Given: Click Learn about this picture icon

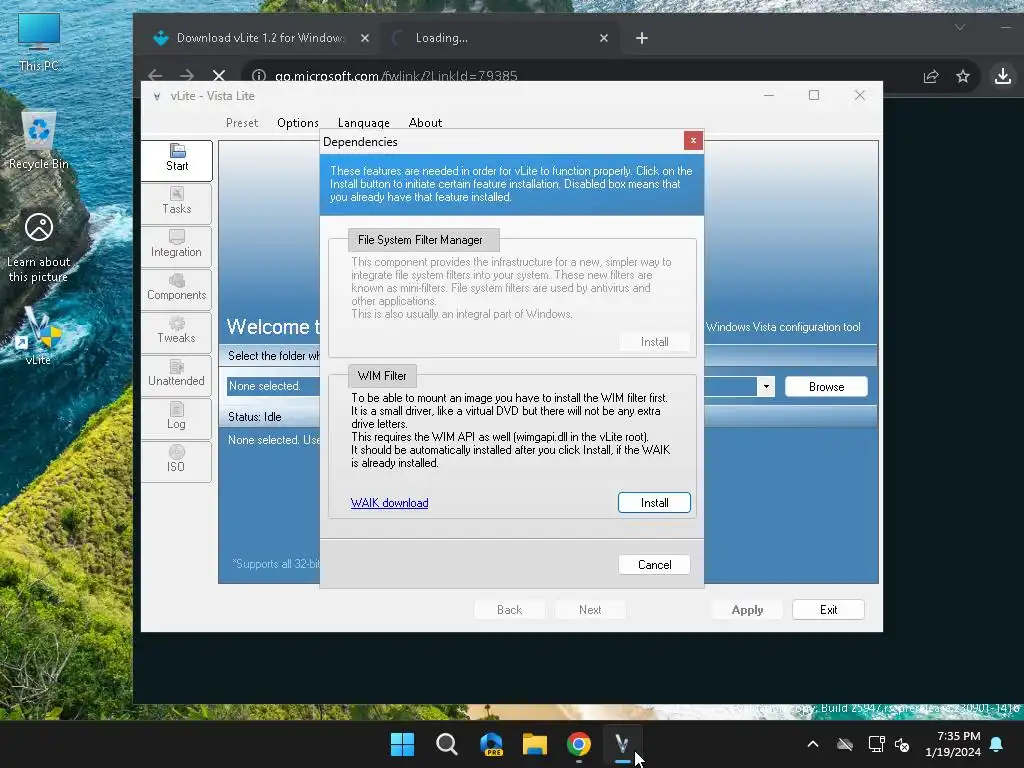Looking at the screenshot, I should (39, 248).
